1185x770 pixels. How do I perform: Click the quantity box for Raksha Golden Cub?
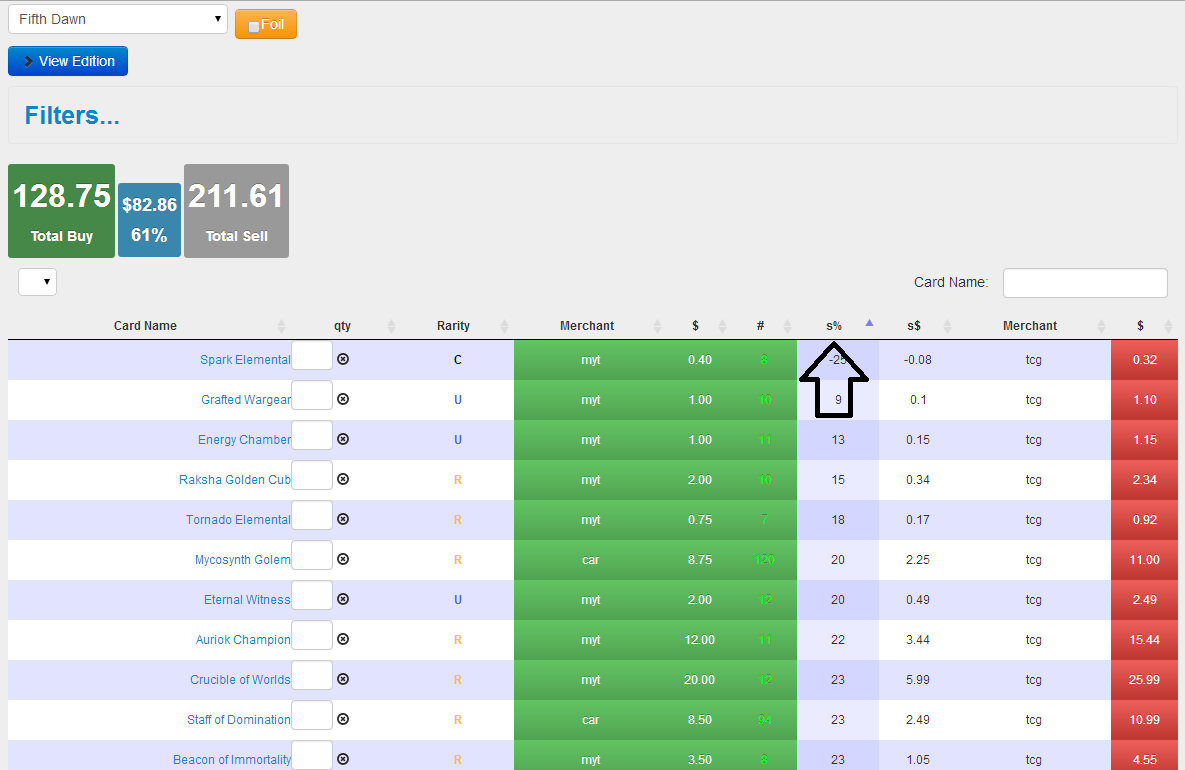point(312,479)
